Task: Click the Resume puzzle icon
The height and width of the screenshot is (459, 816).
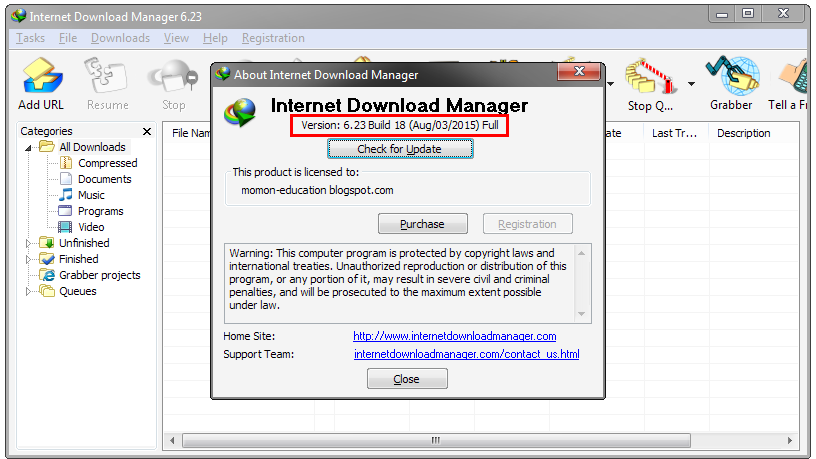Action: (106, 76)
